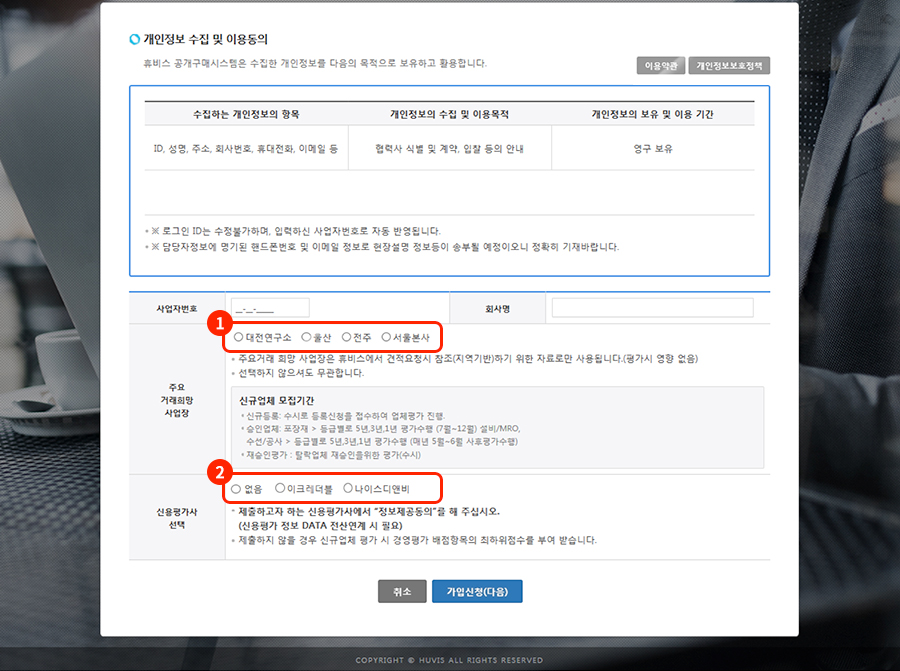900x671 pixels.
Task: Click the 개인정보의 수집 및 이용목적 header
Action: [449, 114]
